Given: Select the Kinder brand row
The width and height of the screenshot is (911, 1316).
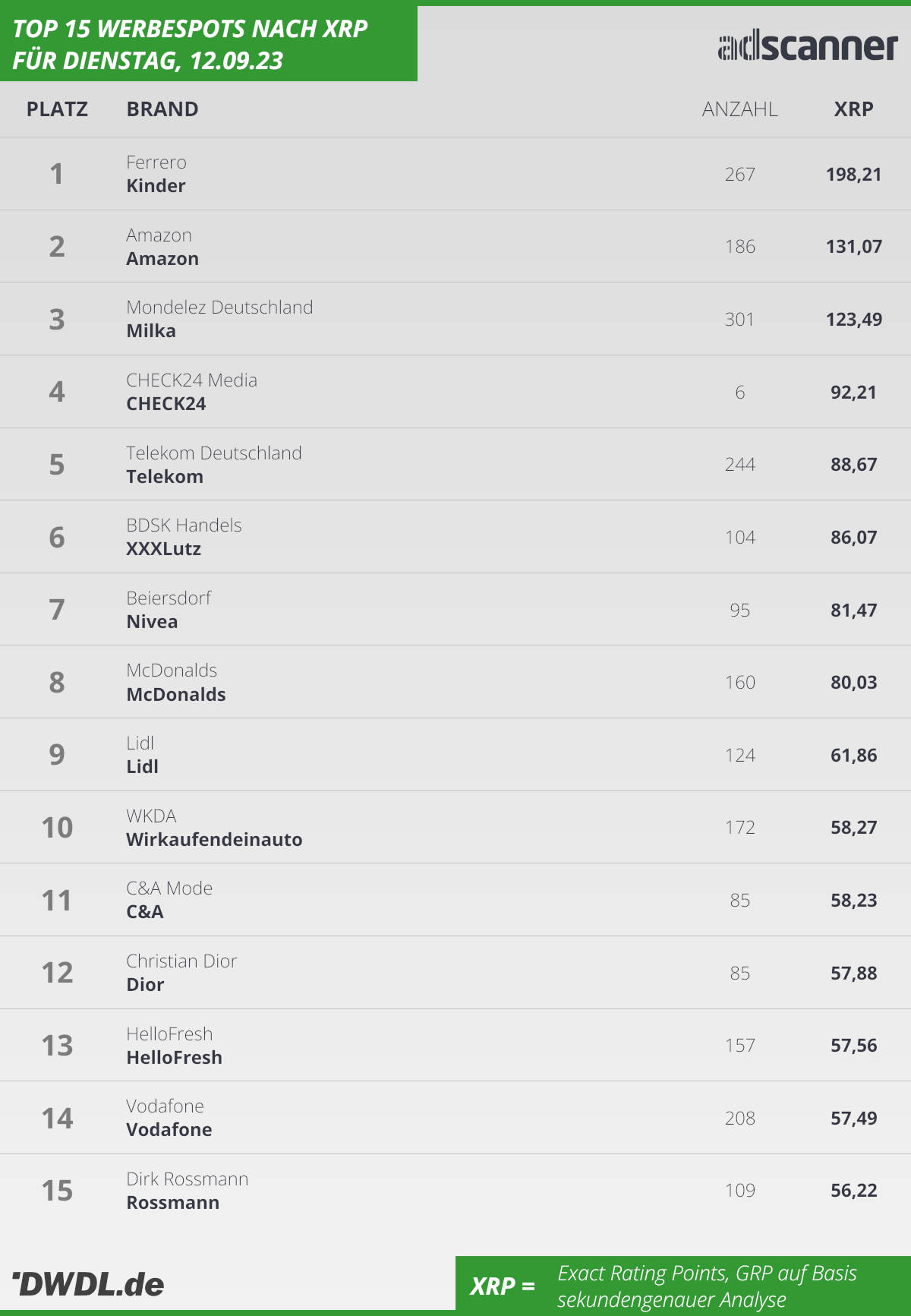Looking at the screenshot, I should [455, 174].
